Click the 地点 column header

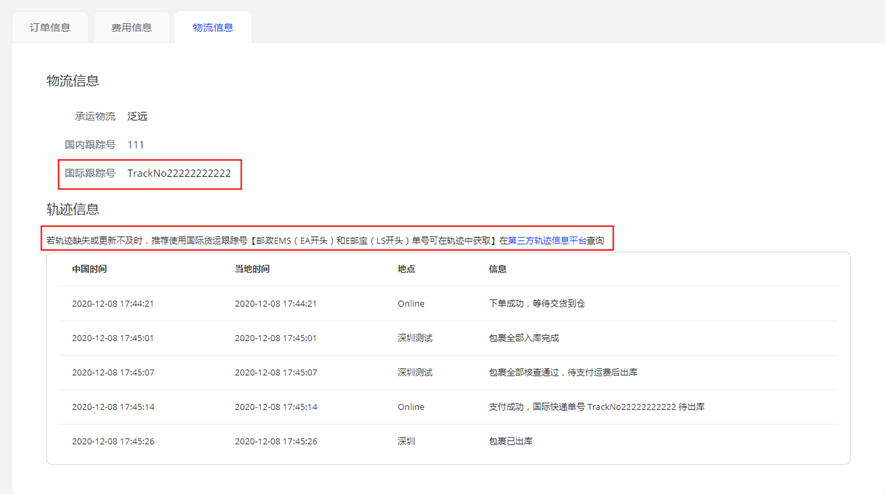(x=406, y=270)
